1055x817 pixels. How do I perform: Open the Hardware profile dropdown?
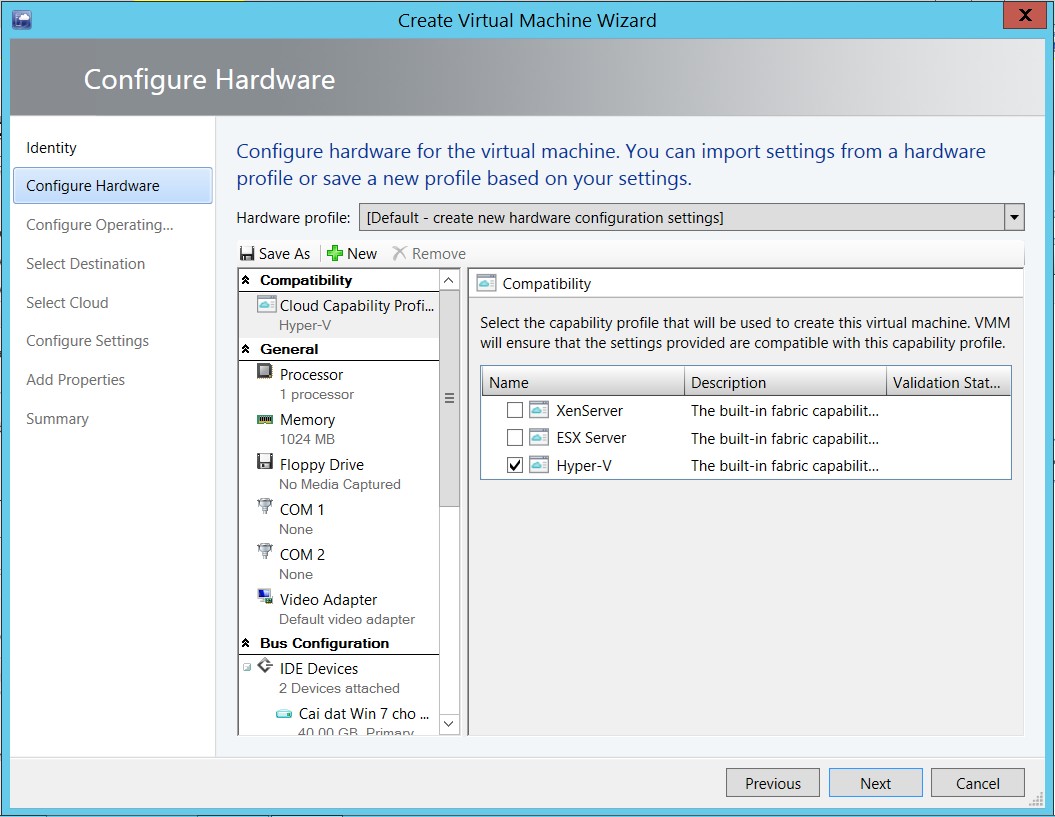tap(1014, 217)
